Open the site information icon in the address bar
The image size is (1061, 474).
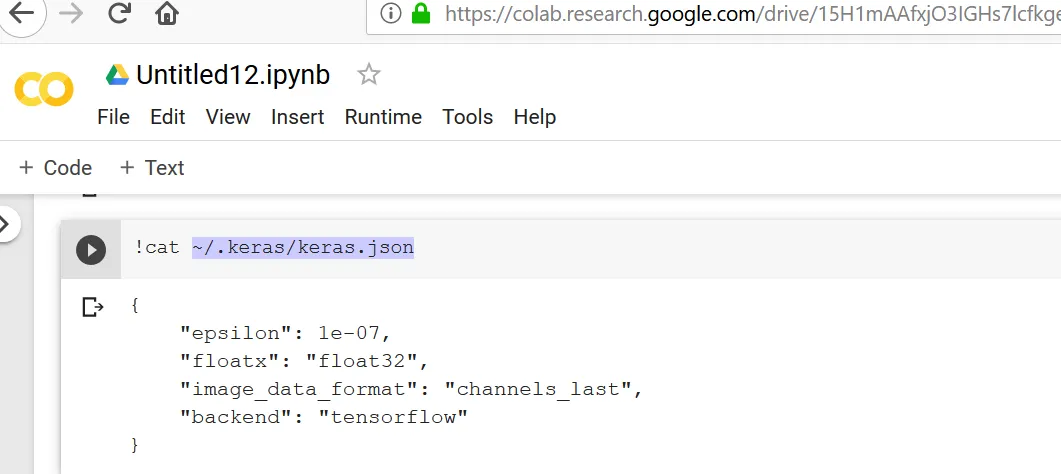tap(391, 13)
